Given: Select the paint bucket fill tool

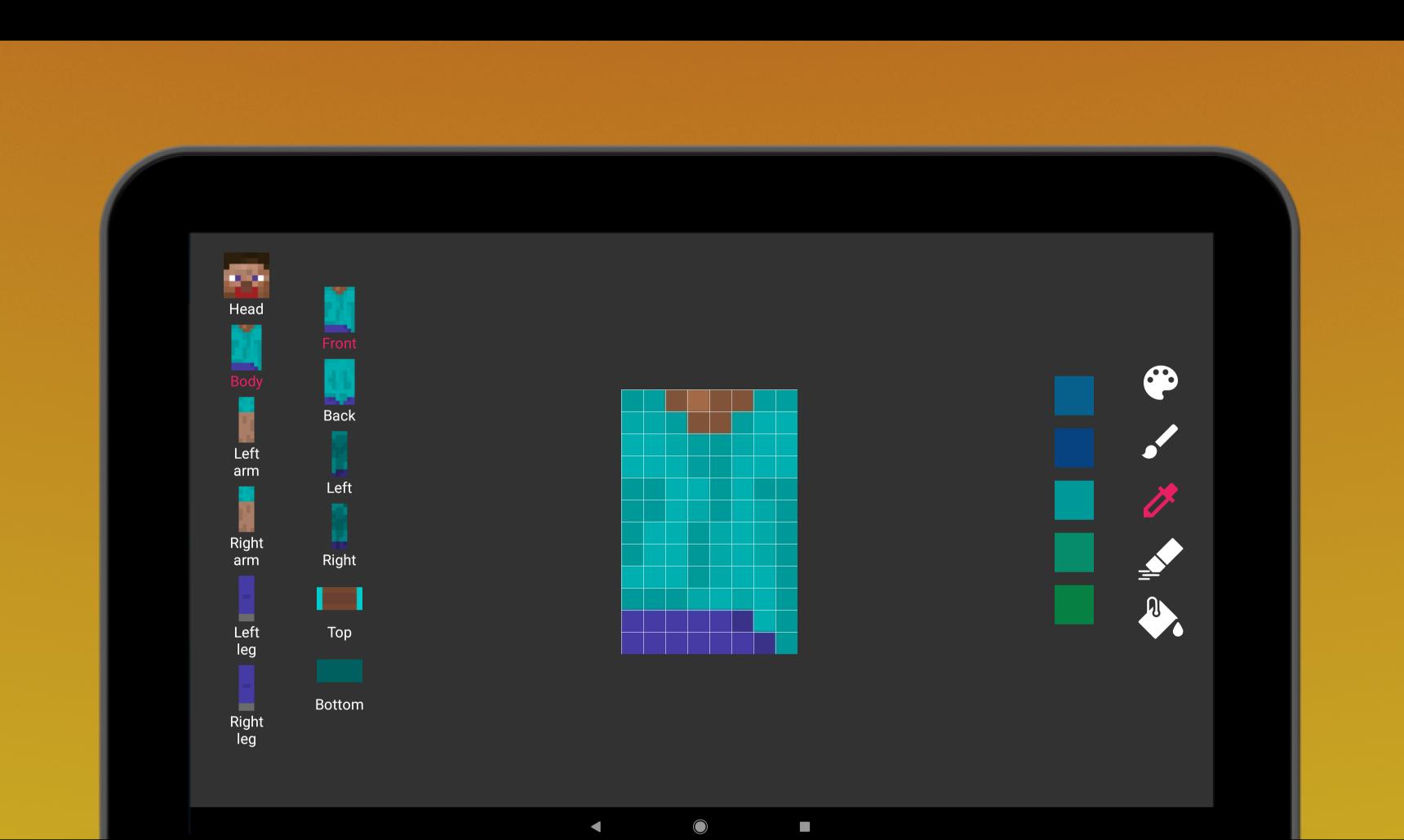Looking at the screenshot, I should [x=1160, y=618].
